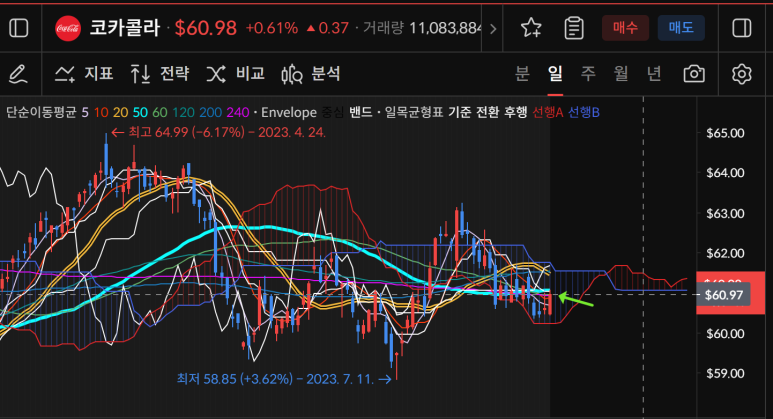Click the ▲0.37 price change value
773x419 pixels.
[327, 28]
